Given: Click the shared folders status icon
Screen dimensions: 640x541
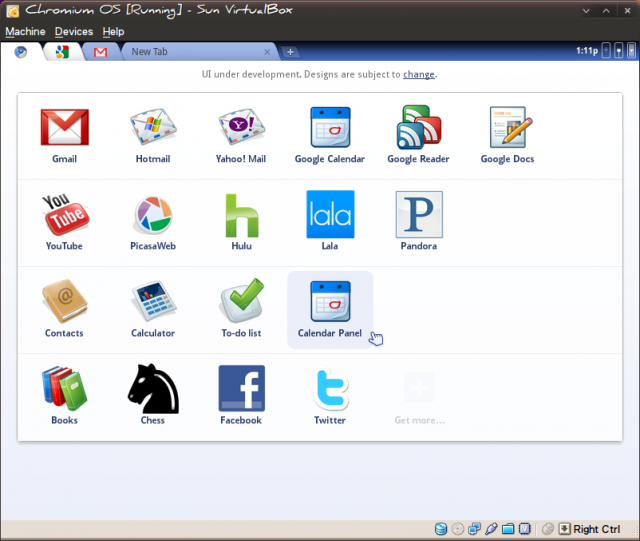Looking at the screenshot, I should [x=508, y=529].
